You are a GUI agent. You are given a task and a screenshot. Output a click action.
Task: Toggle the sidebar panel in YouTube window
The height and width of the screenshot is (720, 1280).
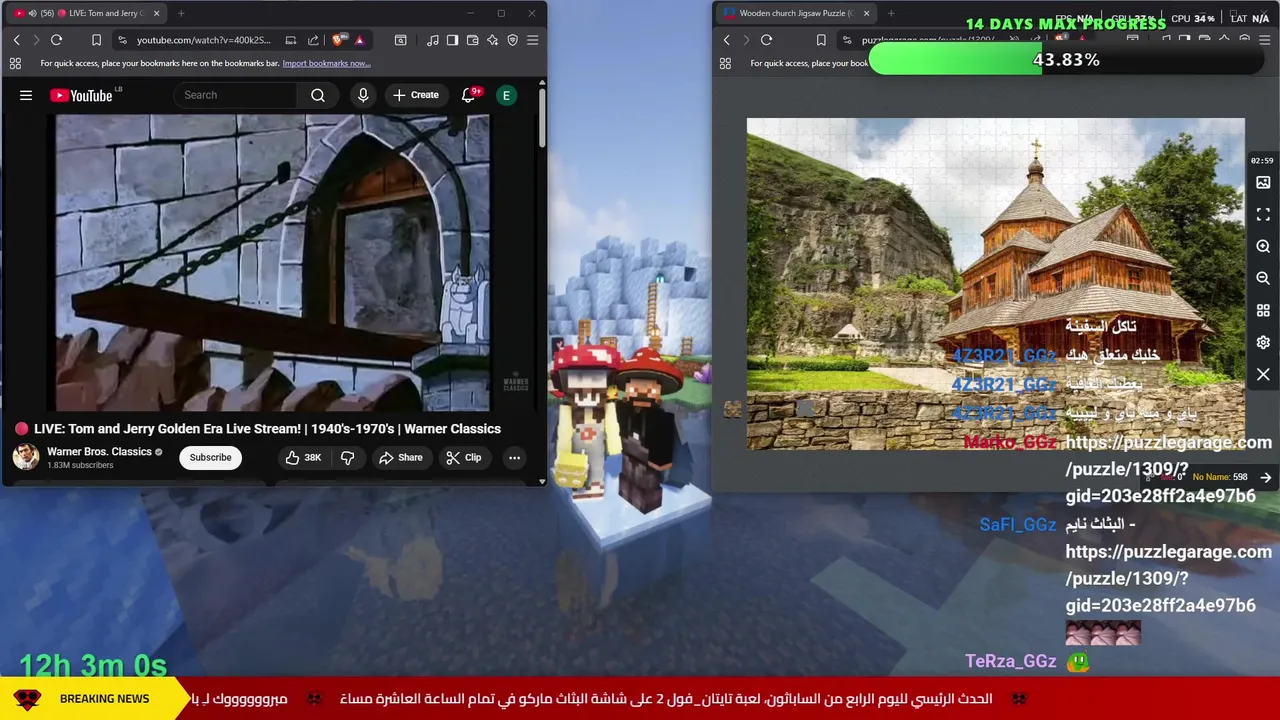click(x=452, y=40)
